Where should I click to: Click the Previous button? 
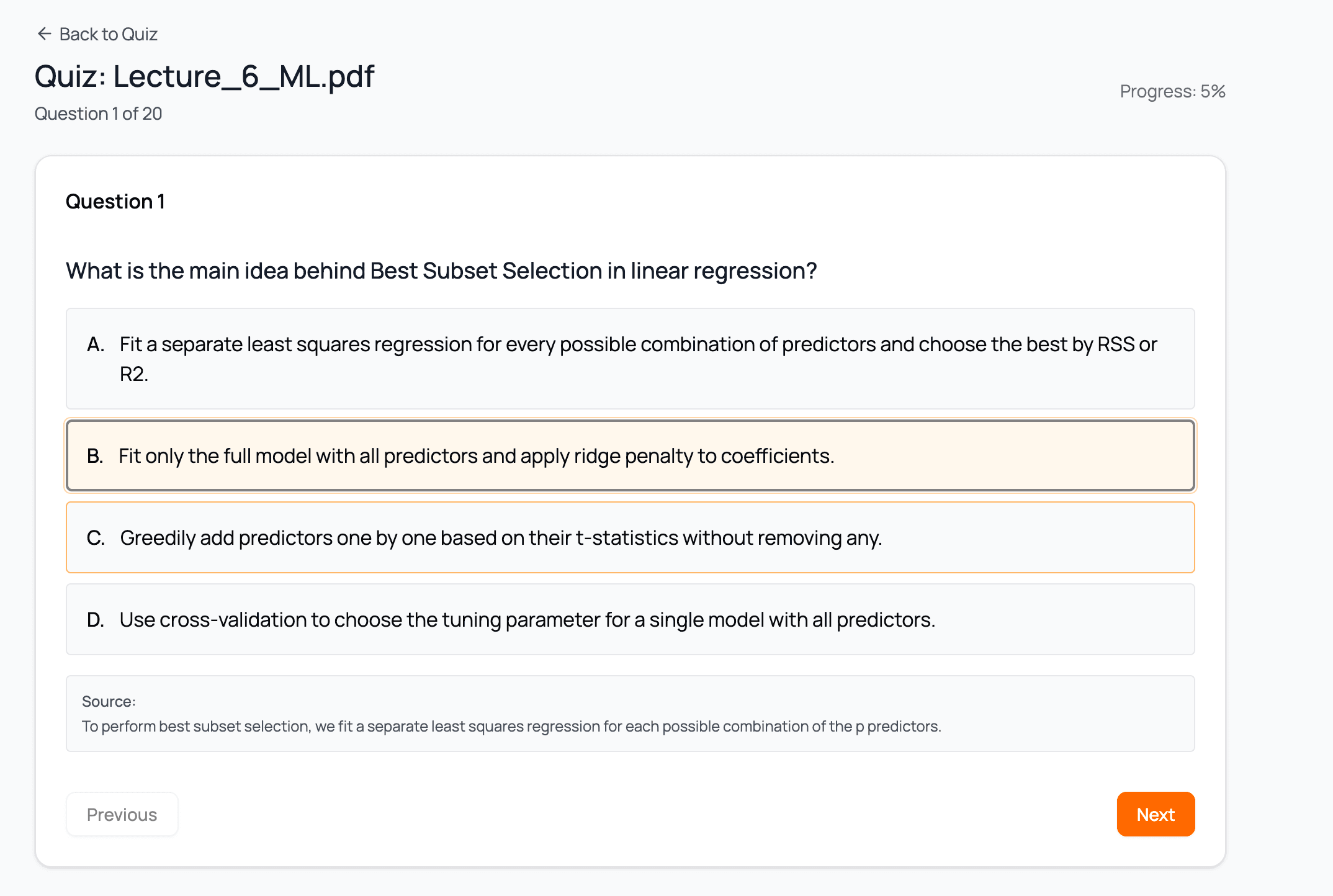[x=122, y=814]
